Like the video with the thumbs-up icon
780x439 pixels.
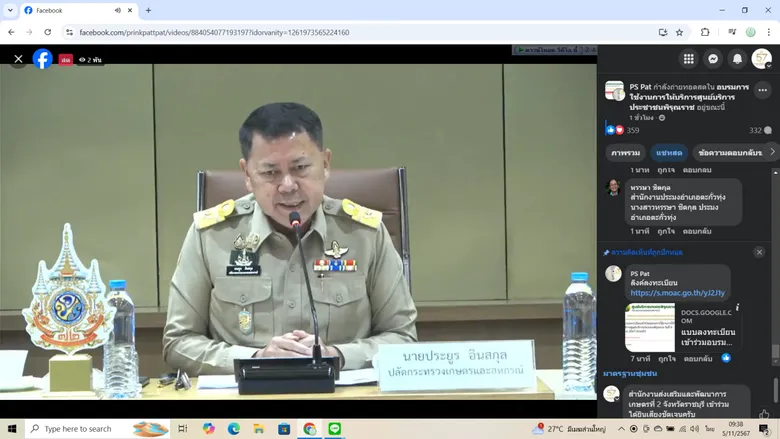click(x=764, y=414)
